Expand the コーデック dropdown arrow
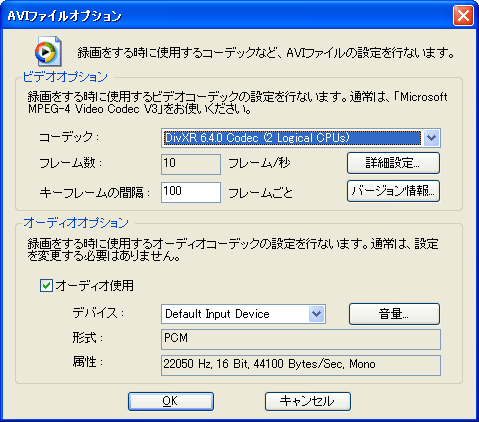Screen dimensions: 479x422 point(431,138)
